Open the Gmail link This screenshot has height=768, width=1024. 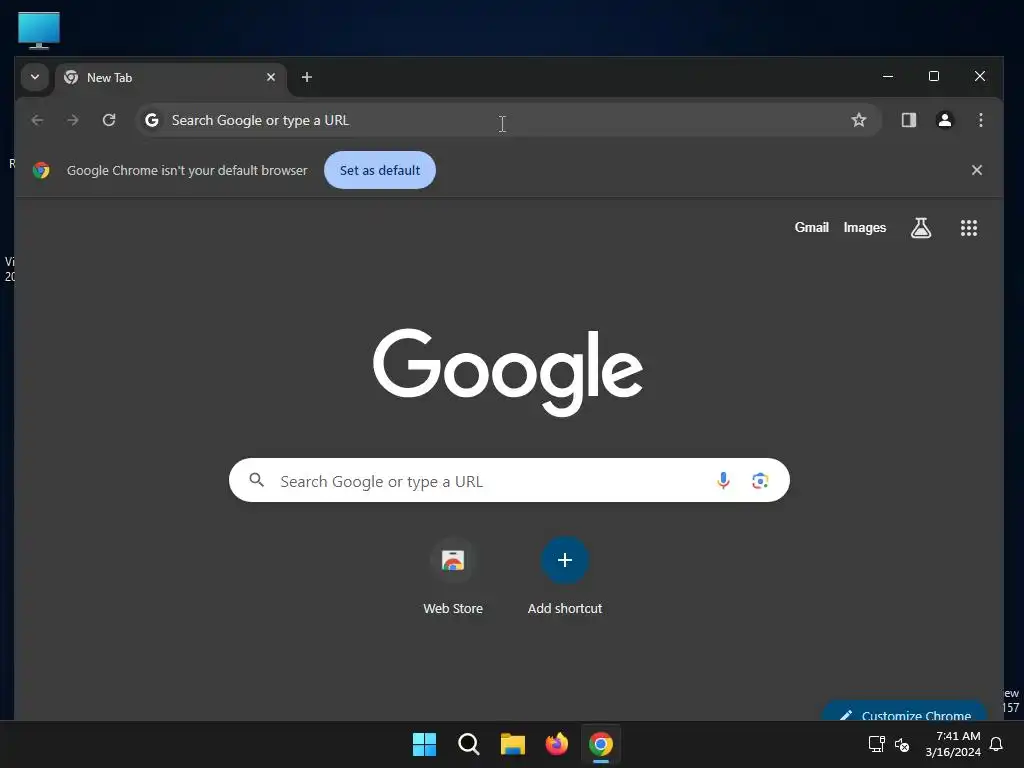[811, 227]
